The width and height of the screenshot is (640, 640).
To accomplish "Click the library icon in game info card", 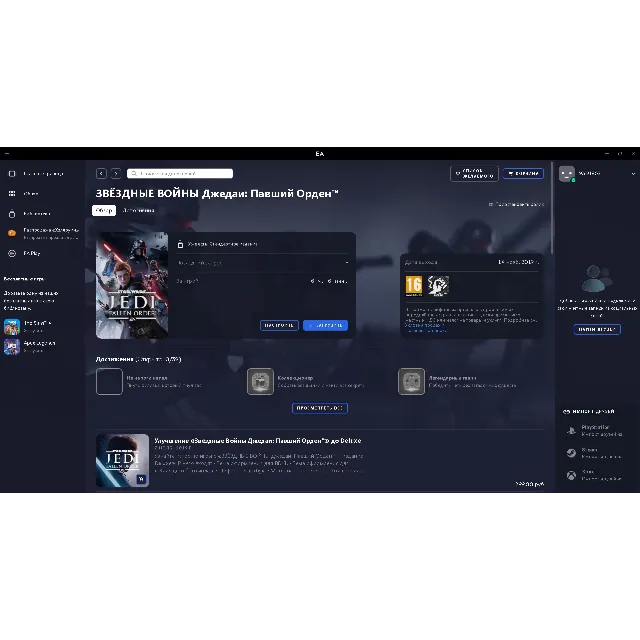I will pos(180,244).
